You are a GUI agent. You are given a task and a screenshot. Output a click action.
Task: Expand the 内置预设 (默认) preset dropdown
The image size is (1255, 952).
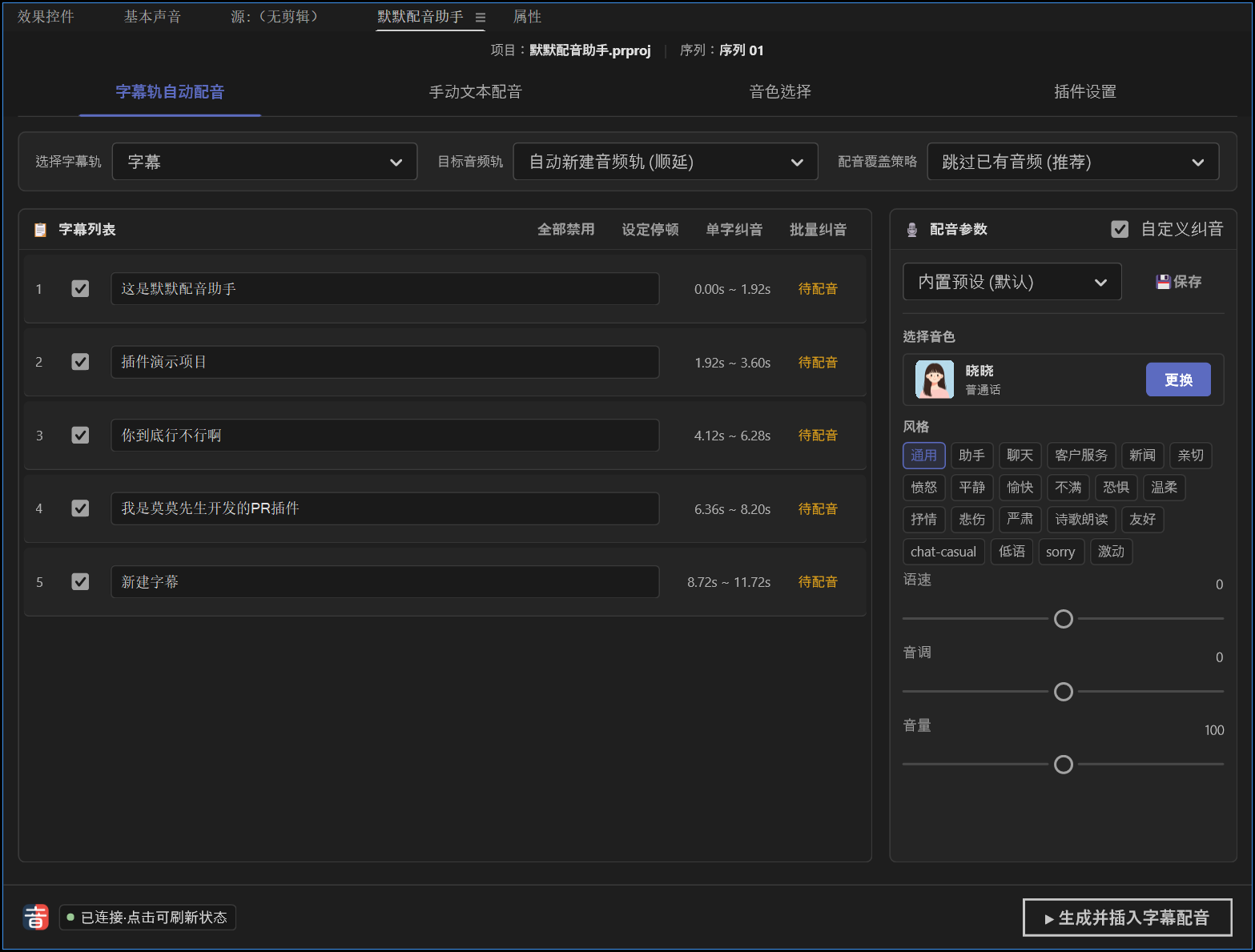[x=1012, y=282]
